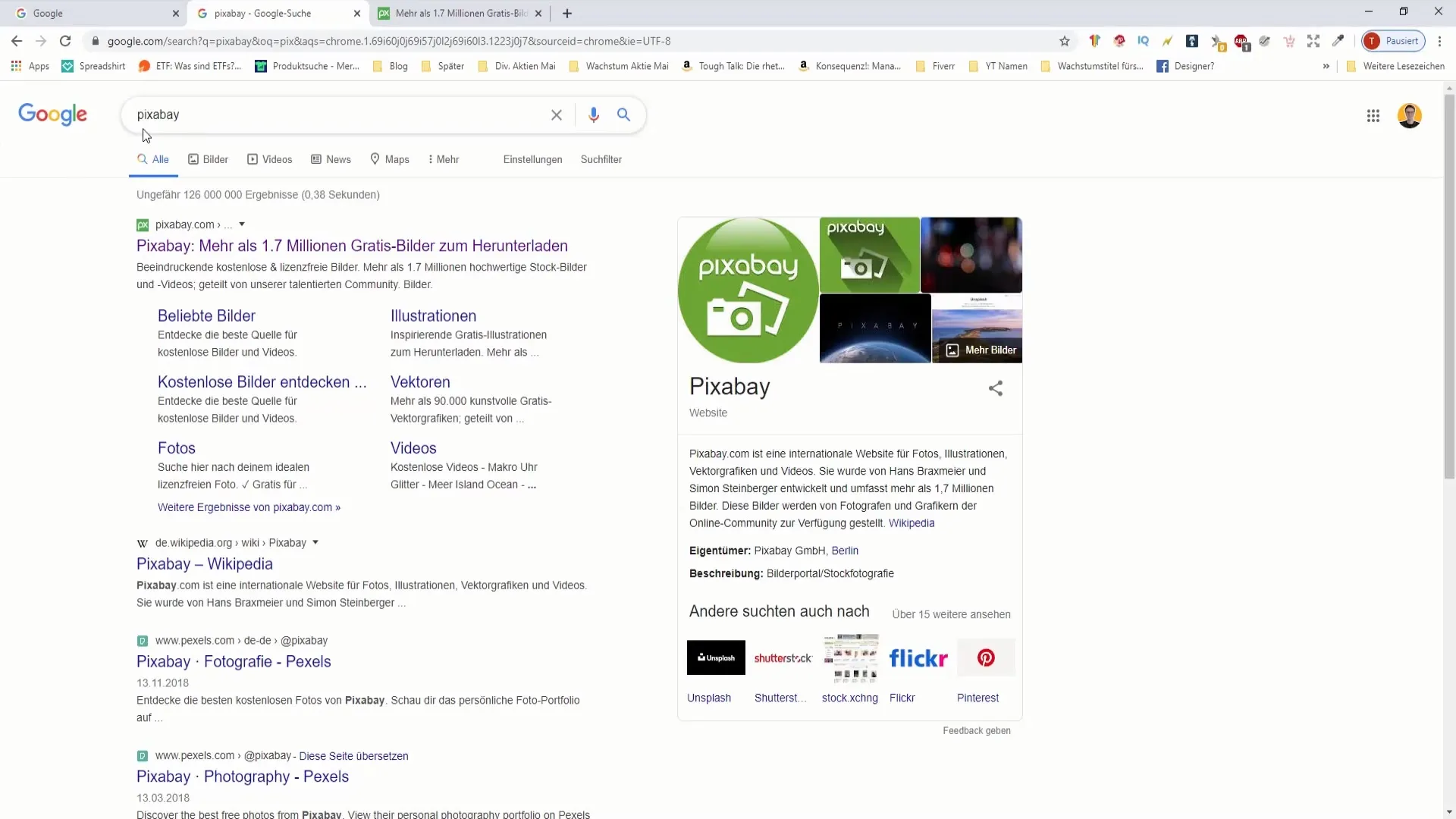1456x819 pixels.
Task: Click the Pixabay Wikipedia article link
Action: tap(204, 564)
